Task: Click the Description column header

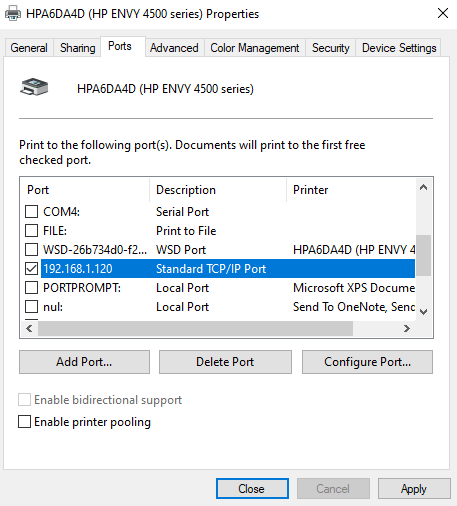Action: [x=218, y=190]
